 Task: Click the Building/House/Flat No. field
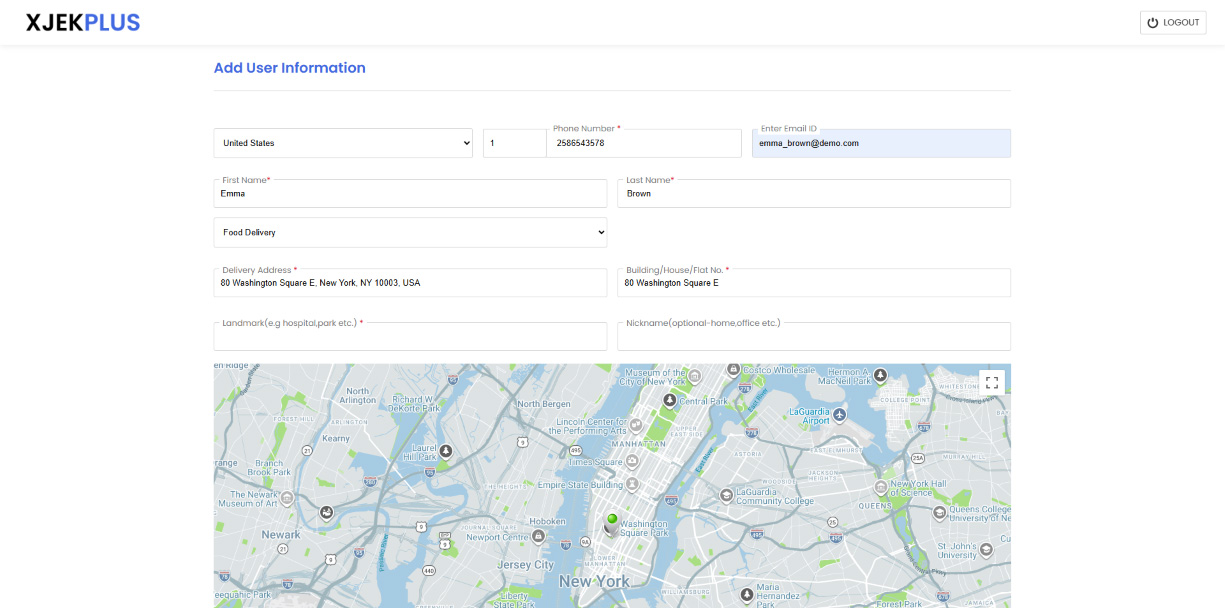tap(814, 283)
